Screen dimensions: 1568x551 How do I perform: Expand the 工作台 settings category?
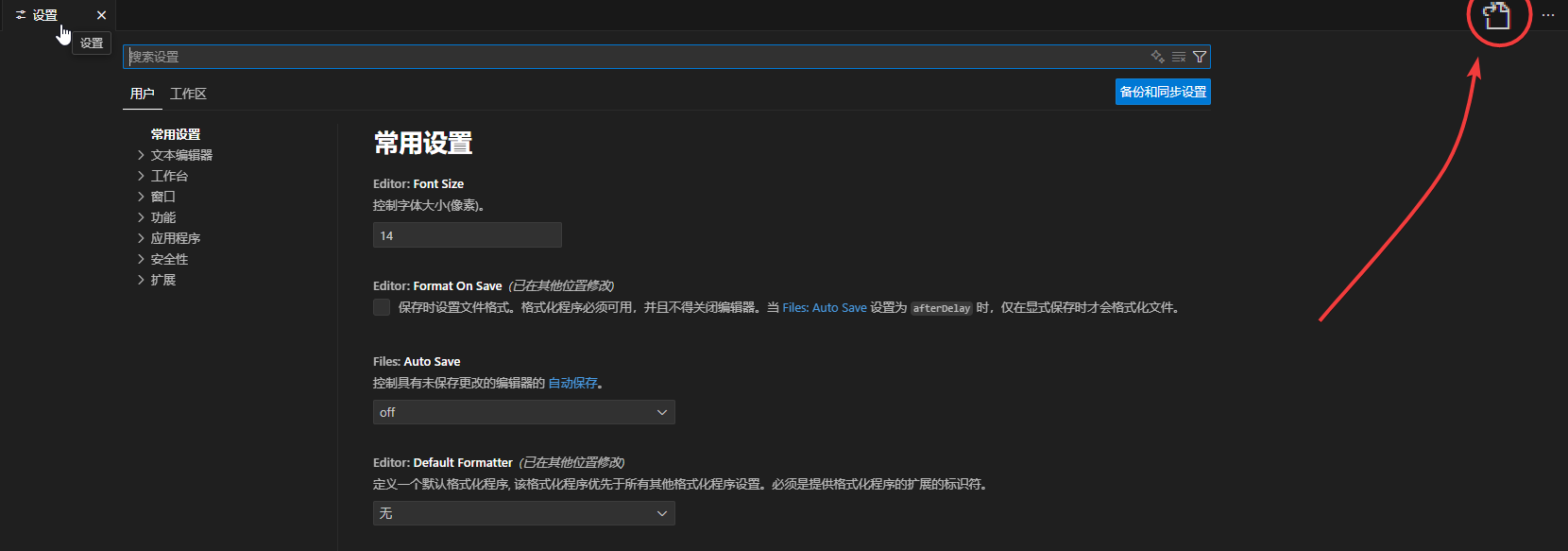(x=169, y=176)
